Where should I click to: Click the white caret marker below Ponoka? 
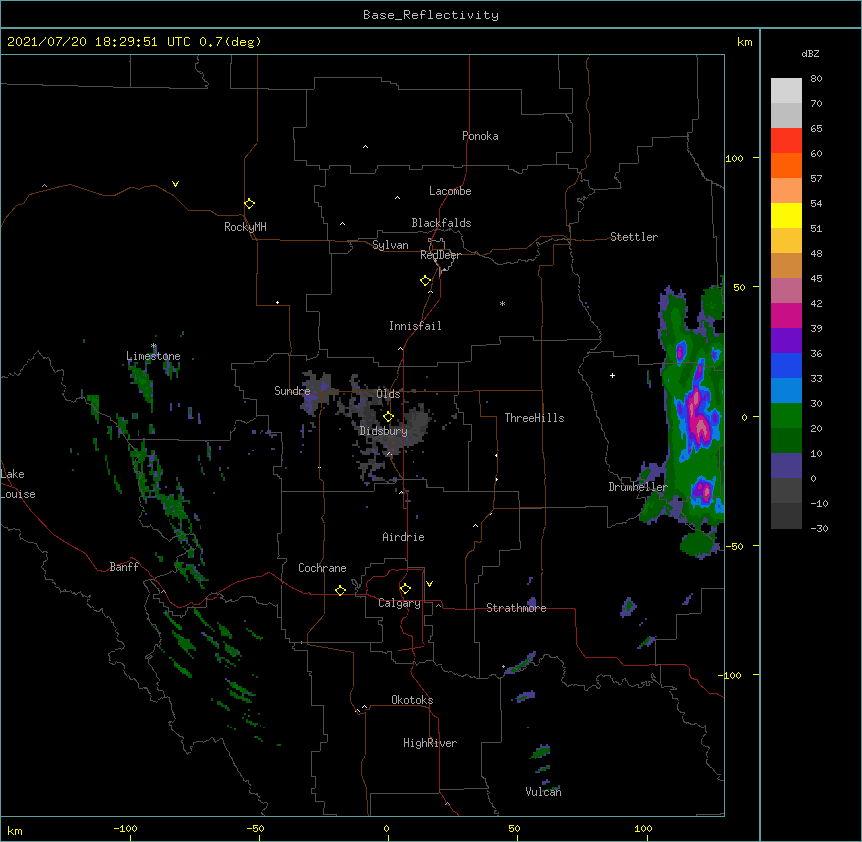pyautogui.click(x=366, y=147)
